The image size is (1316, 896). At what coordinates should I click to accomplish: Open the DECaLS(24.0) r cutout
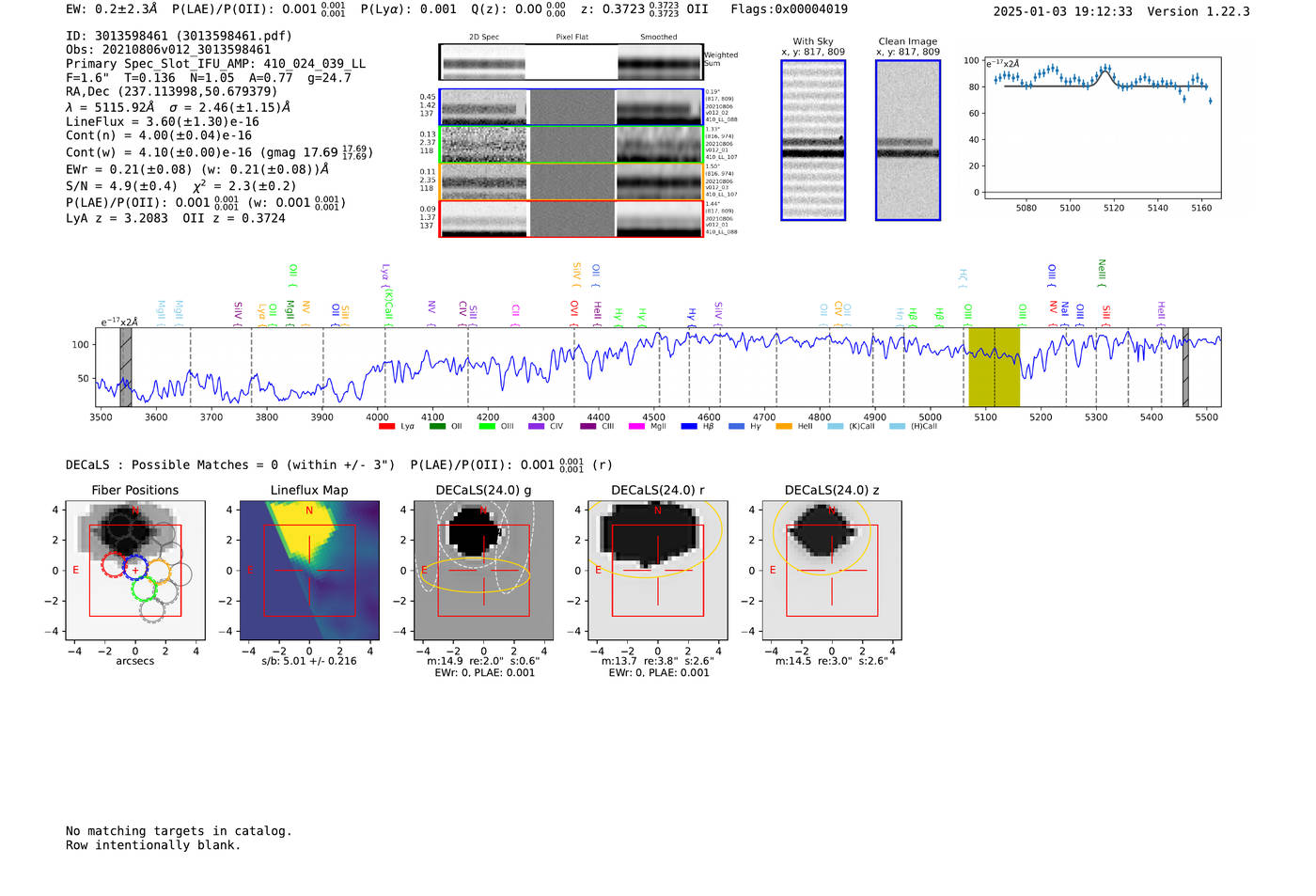click(x=658, y=570)
